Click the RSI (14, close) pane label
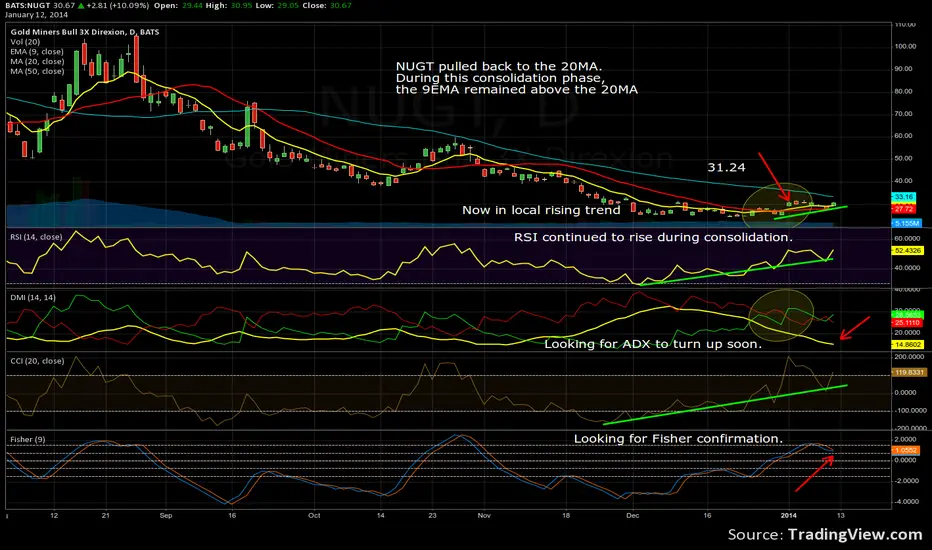 36,237
